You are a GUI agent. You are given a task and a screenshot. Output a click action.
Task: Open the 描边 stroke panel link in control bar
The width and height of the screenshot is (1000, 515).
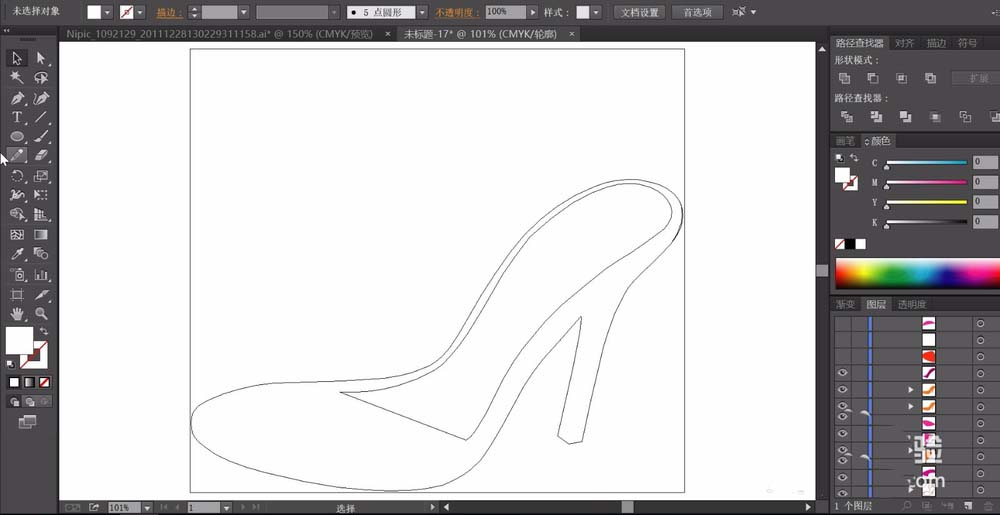(x=170, y=12)
